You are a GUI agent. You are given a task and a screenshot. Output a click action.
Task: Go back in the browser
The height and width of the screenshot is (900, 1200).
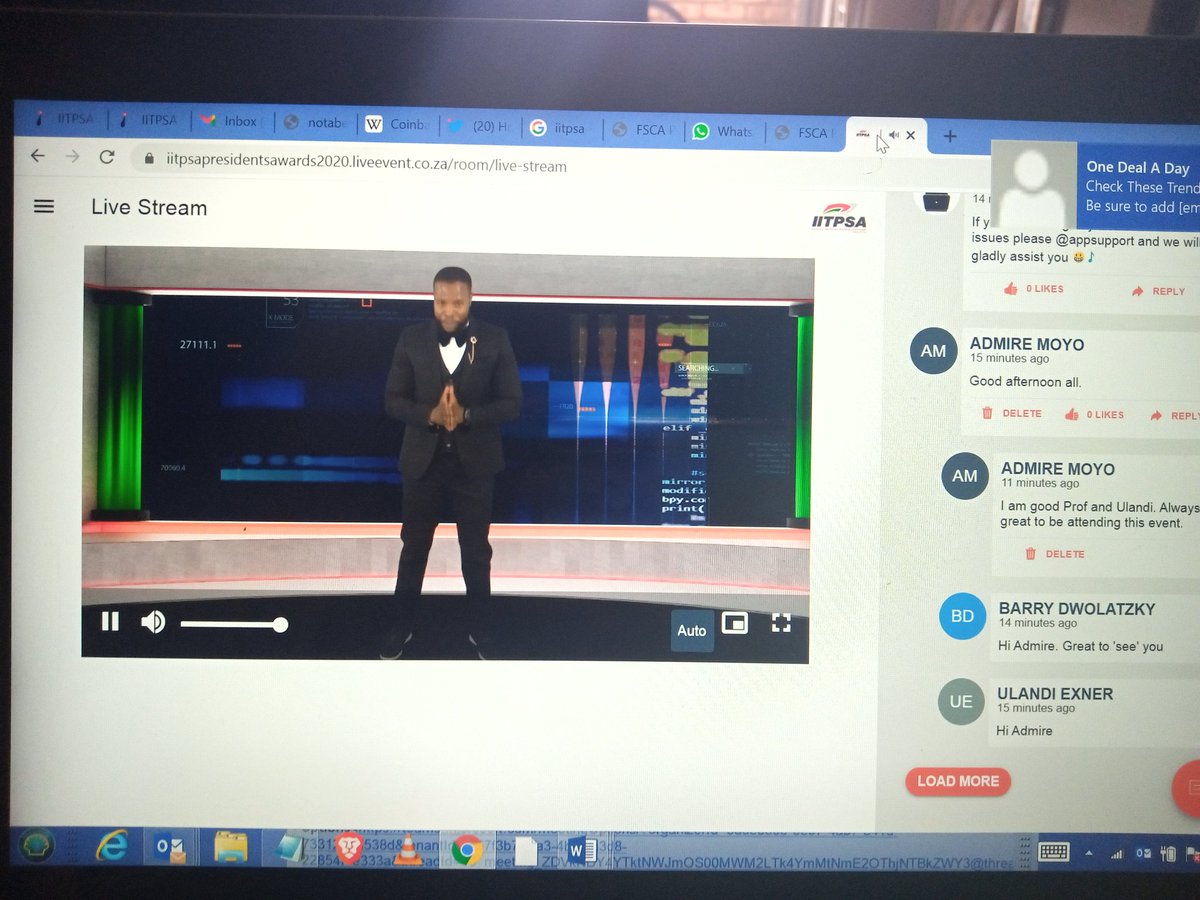[37, 156]
